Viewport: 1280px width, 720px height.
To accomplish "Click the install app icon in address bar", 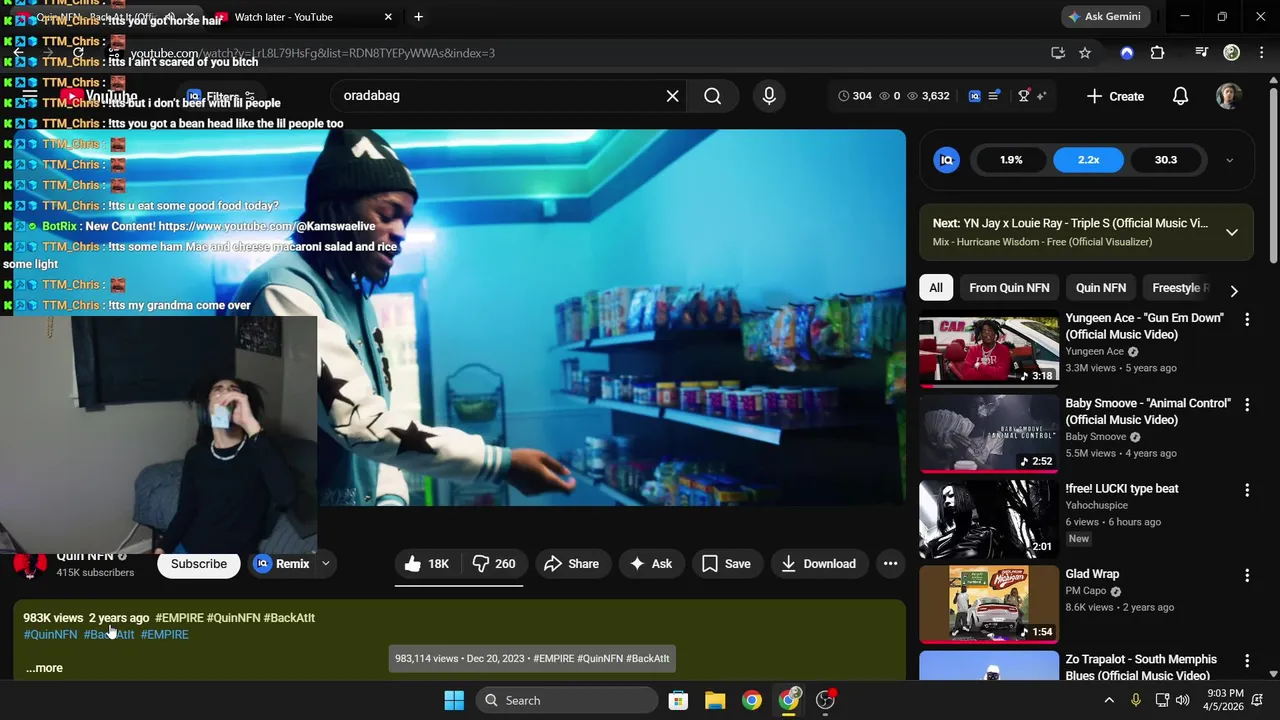I will pos(1058,53).
